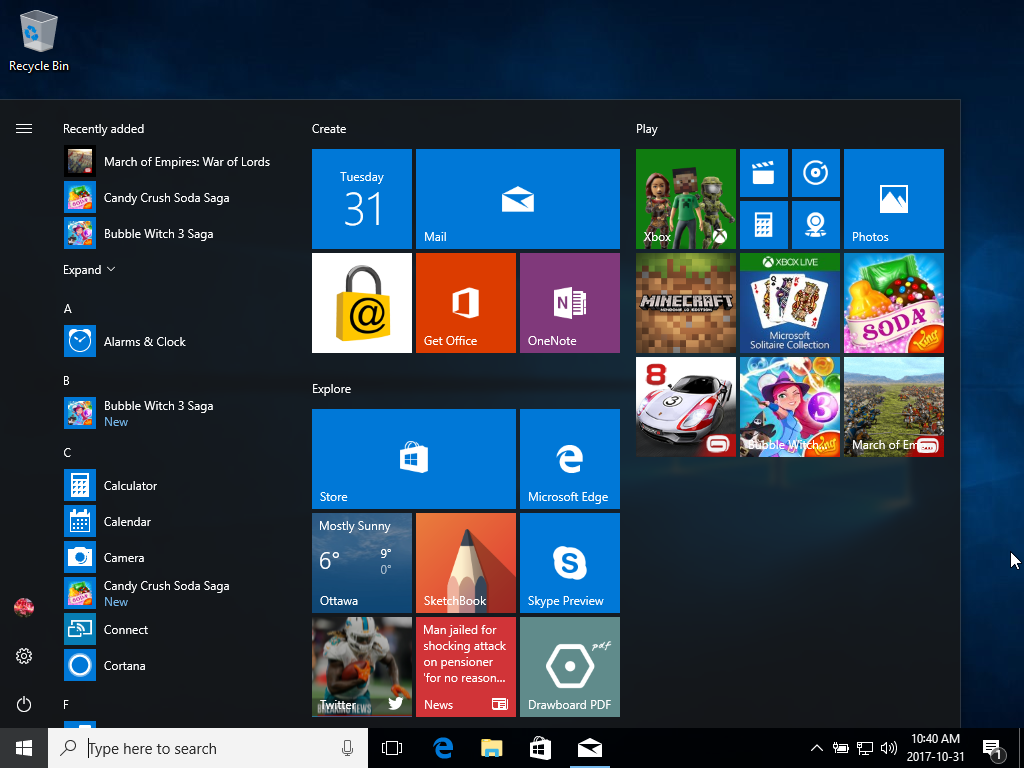Open the Ottawa weather tile

[x=362, y=563]
